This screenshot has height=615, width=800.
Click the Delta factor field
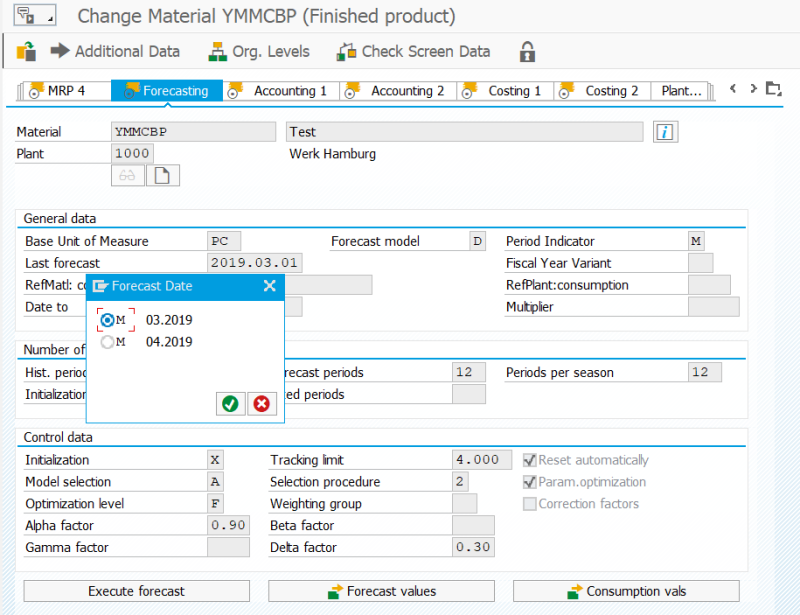click(x=473, y=548)
